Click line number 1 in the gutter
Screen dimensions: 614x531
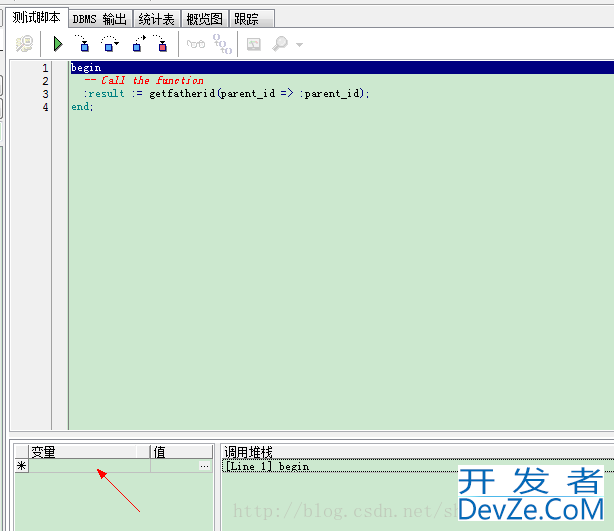tap(45, 68)
